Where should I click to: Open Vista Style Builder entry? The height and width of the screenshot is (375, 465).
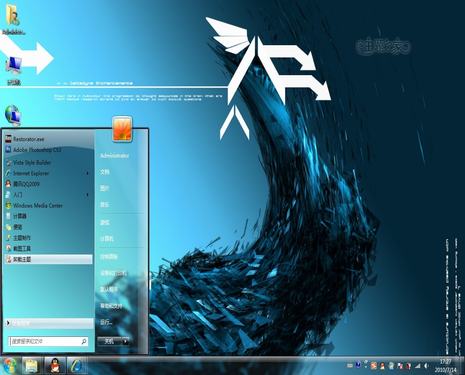click(48, 163)
